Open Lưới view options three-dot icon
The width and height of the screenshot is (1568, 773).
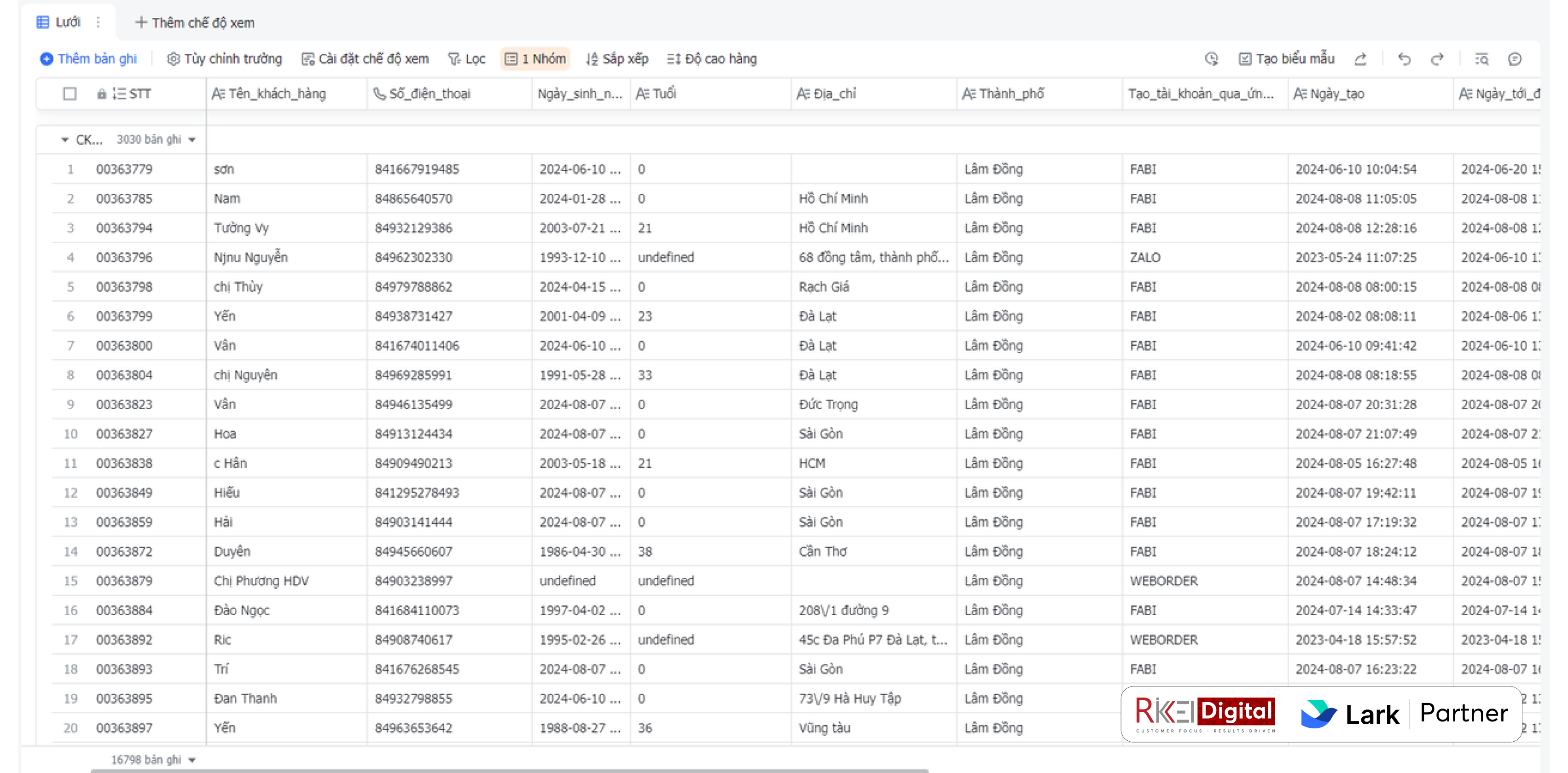(98, 23)
